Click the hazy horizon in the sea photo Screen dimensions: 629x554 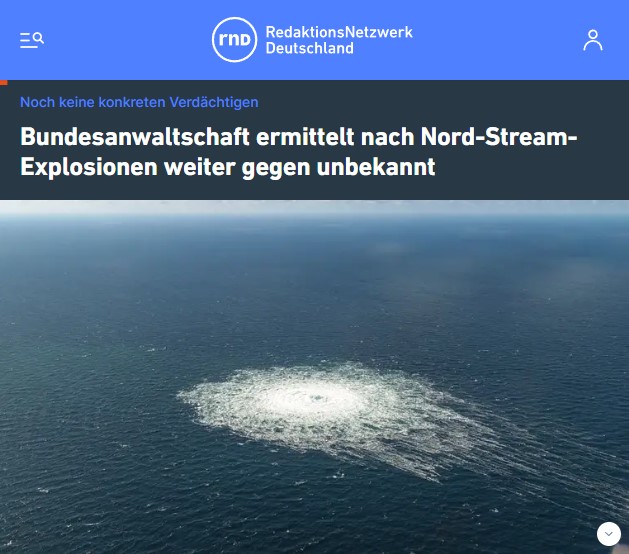tap(314, 209)
